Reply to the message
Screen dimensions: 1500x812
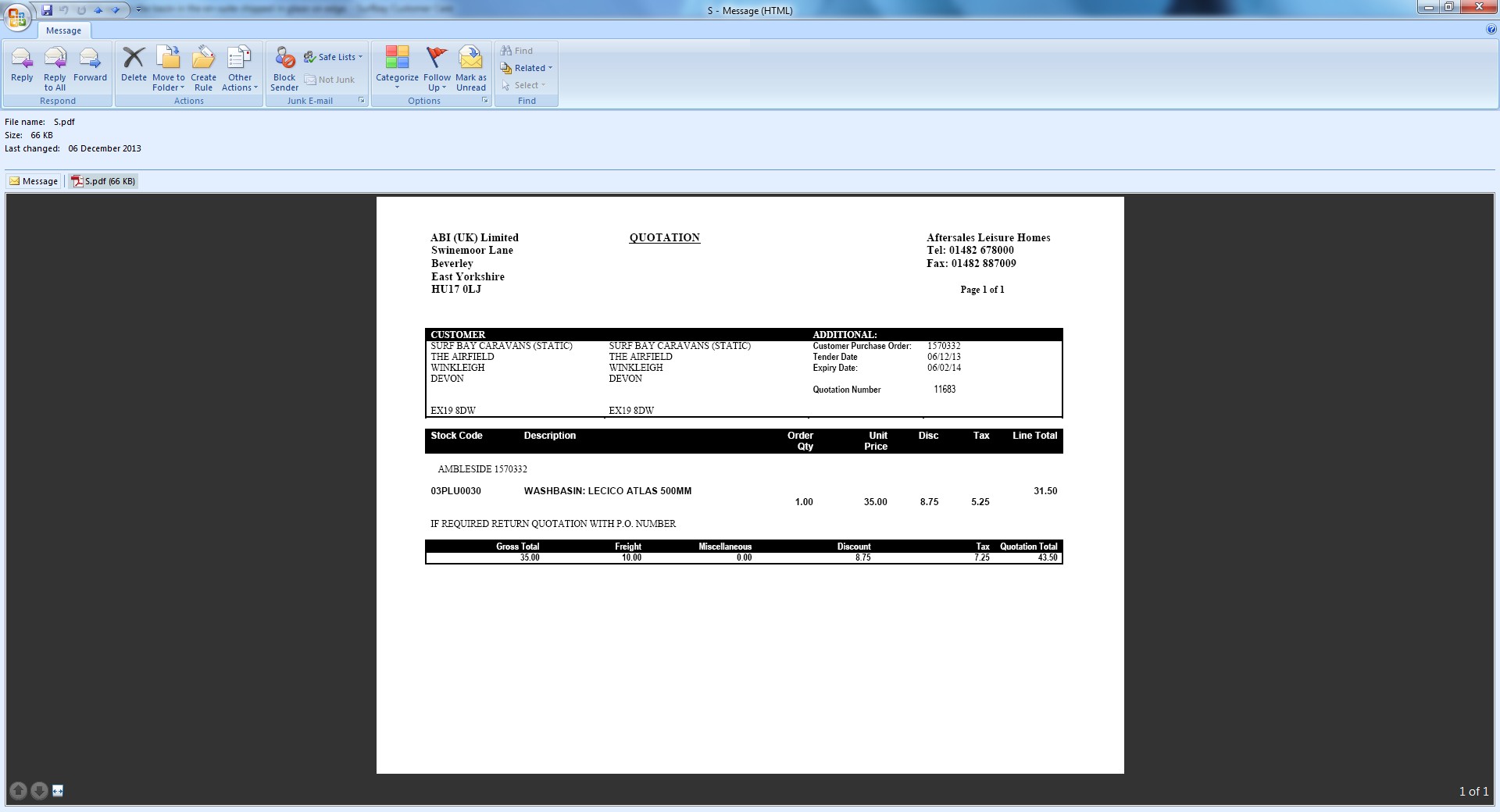click(22, 66)
